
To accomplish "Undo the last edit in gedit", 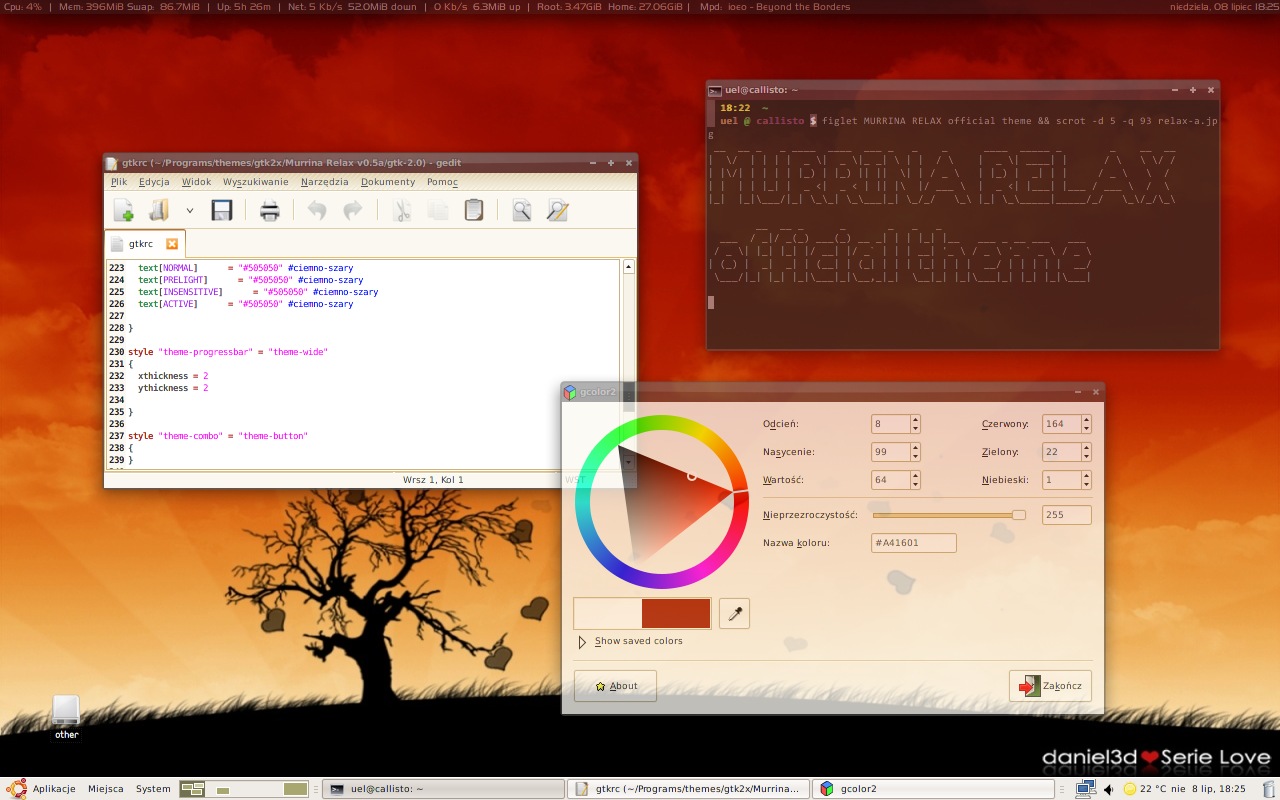I will pyautogui.click(x=316, y=210).
